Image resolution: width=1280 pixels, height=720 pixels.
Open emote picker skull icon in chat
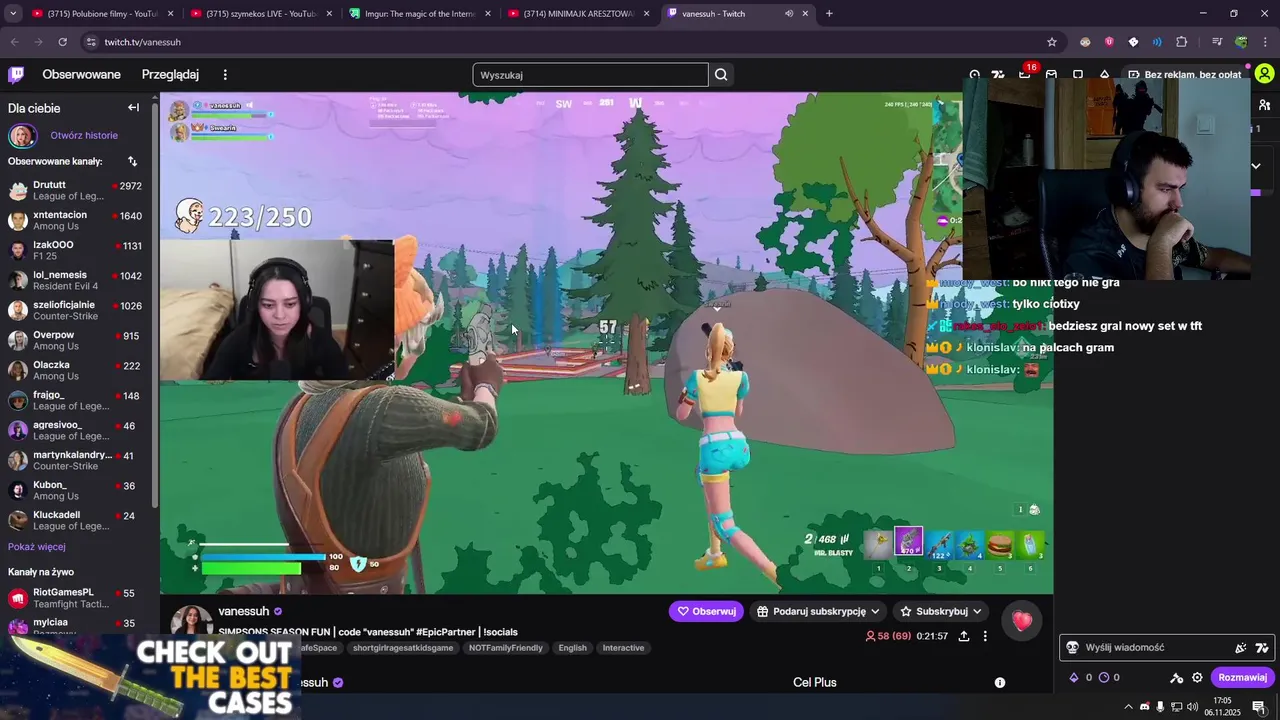pos(1073,648)
